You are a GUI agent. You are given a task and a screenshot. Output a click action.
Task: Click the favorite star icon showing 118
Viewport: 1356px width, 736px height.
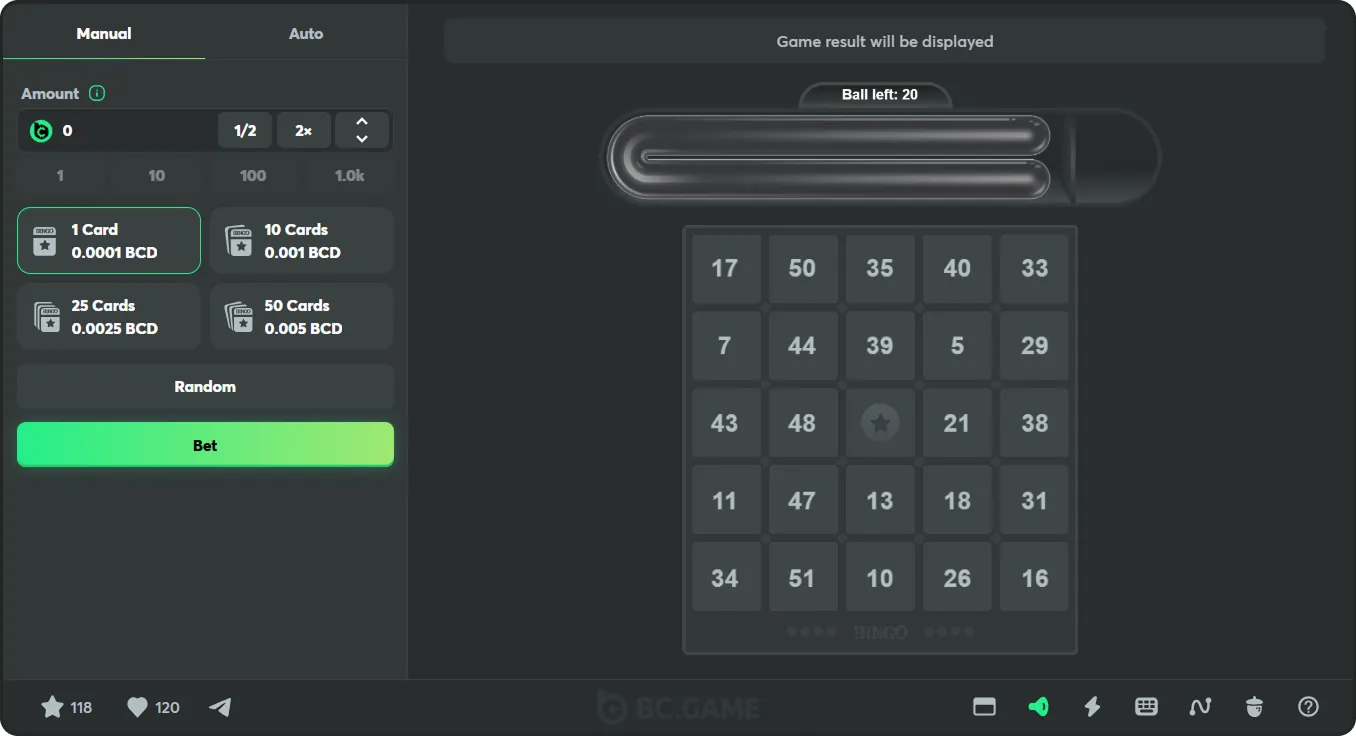pos(66,707)
